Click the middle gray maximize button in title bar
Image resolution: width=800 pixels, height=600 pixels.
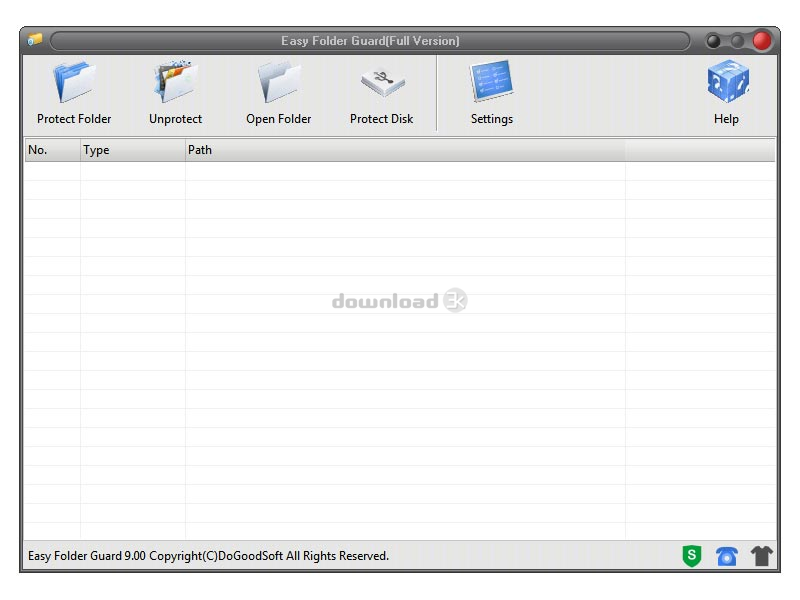tap(737, 41)
